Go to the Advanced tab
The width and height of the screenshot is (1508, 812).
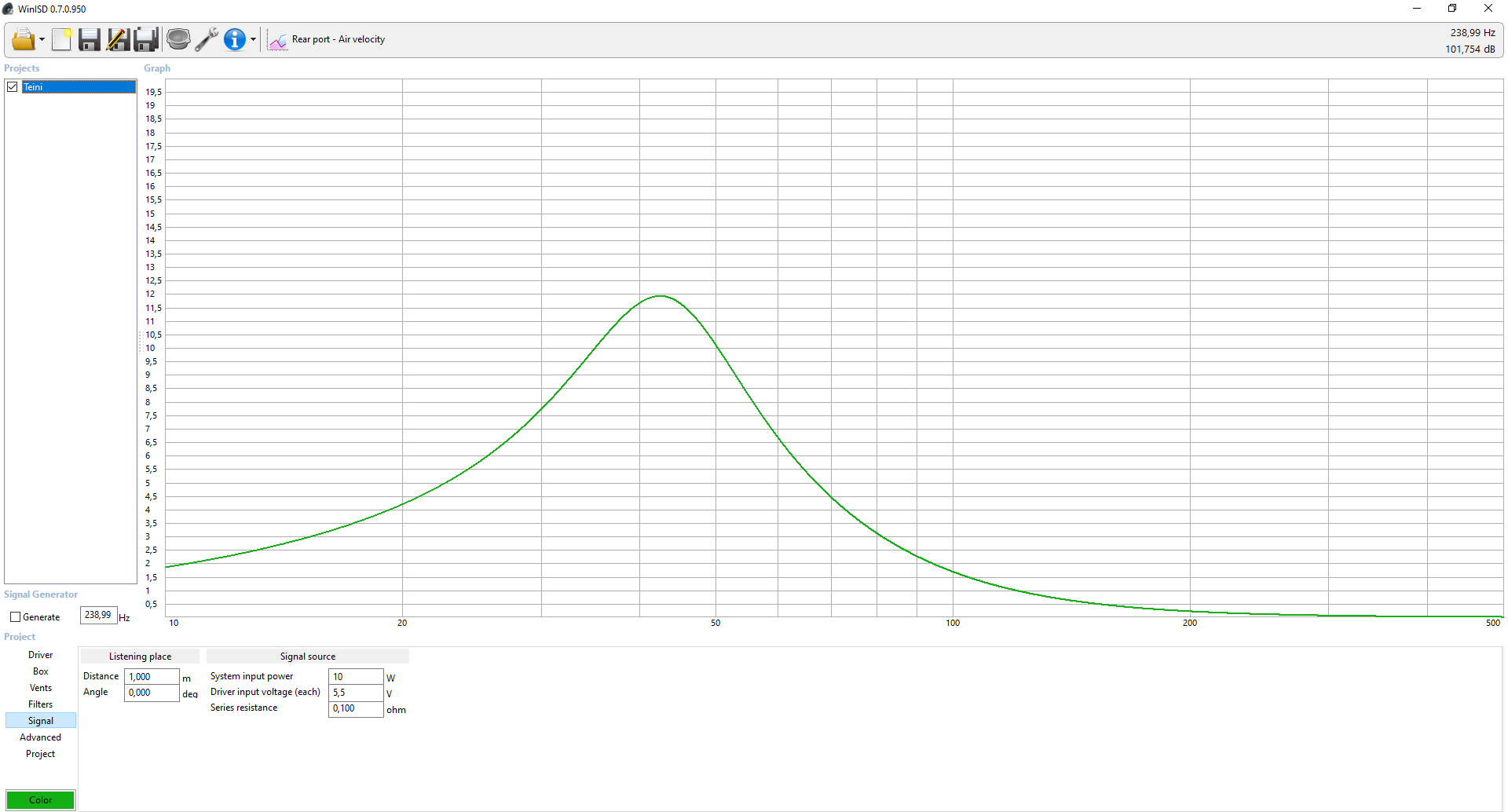pyautogui.click(x=41, y=737)
